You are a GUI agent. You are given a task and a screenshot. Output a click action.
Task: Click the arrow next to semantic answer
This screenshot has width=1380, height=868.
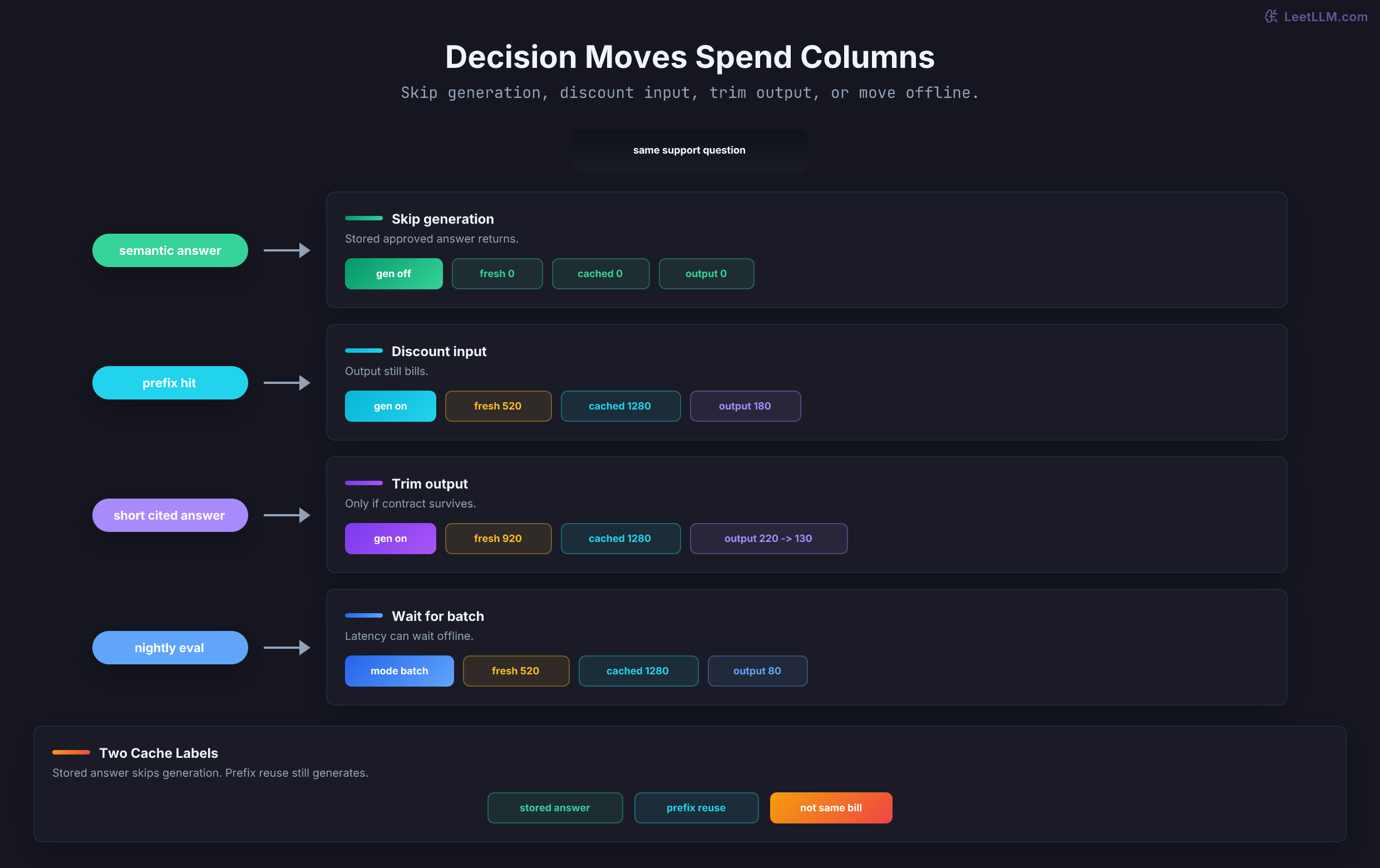click(287, 250)
